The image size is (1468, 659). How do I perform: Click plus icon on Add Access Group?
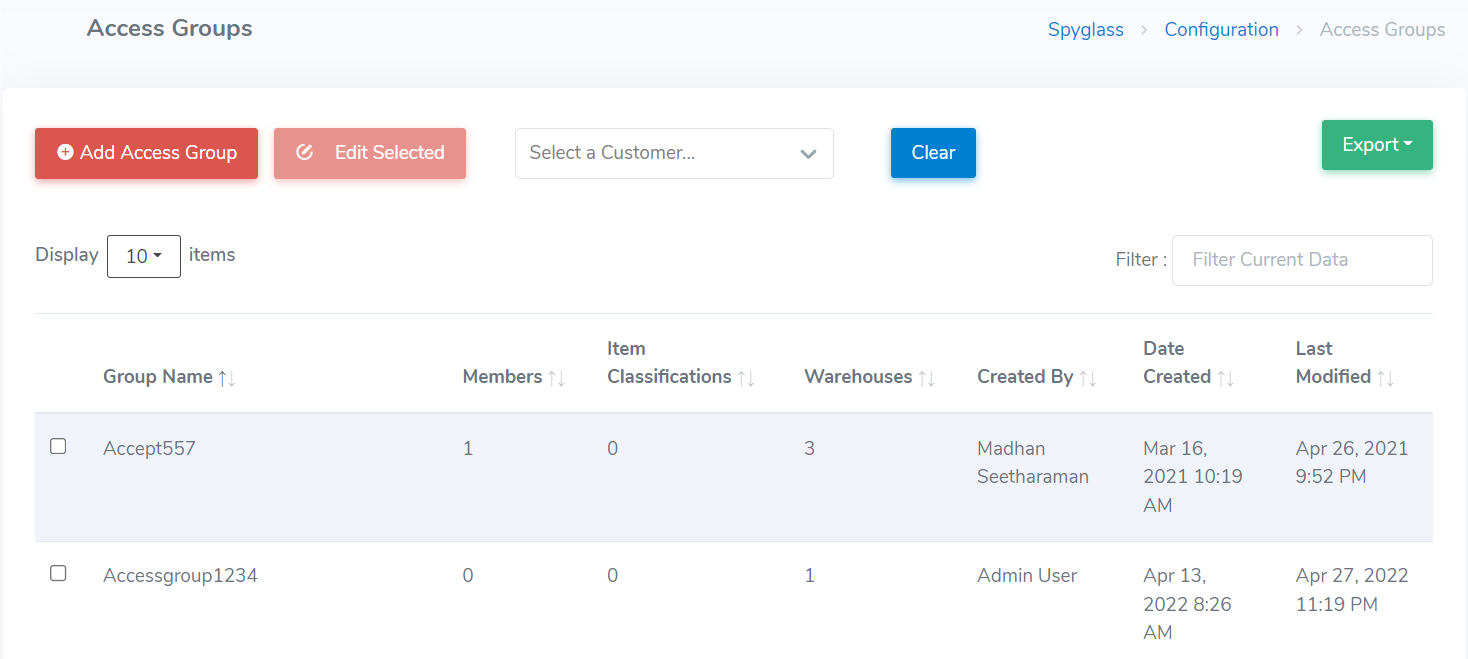(x=65, y=153)
